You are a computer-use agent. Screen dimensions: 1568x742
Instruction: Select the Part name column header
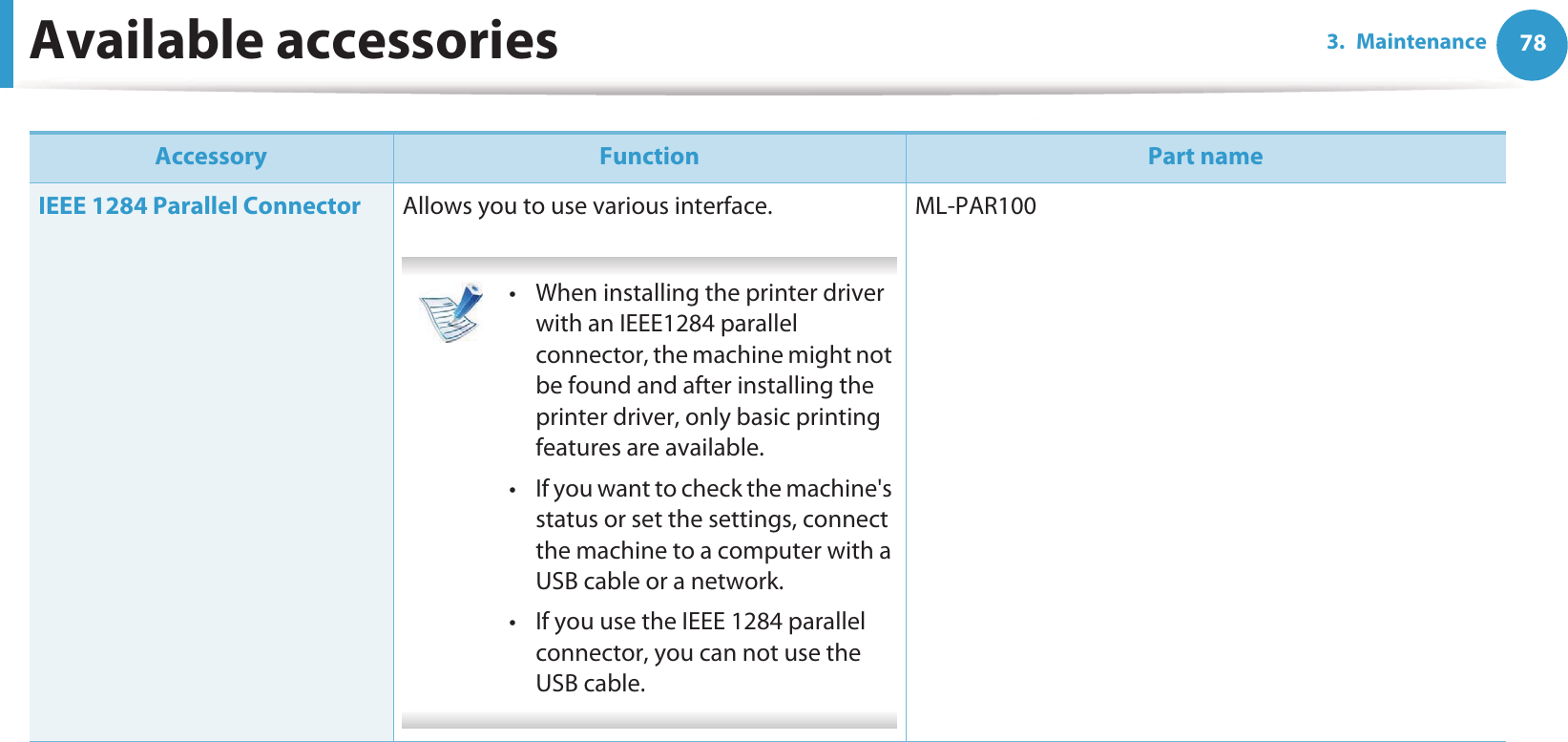pos(1204,157)
